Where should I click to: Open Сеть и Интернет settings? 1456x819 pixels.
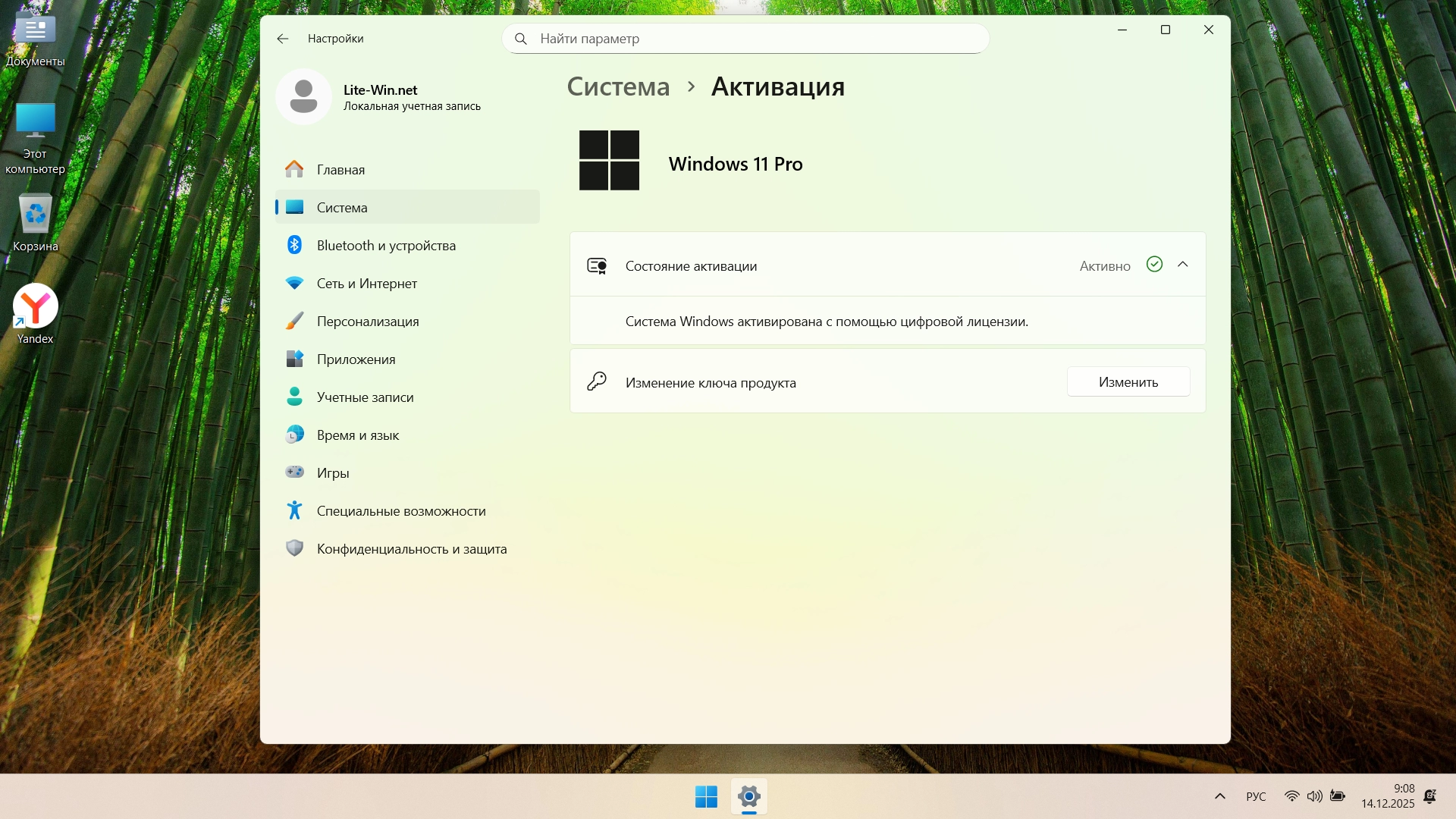click(366, 284)
